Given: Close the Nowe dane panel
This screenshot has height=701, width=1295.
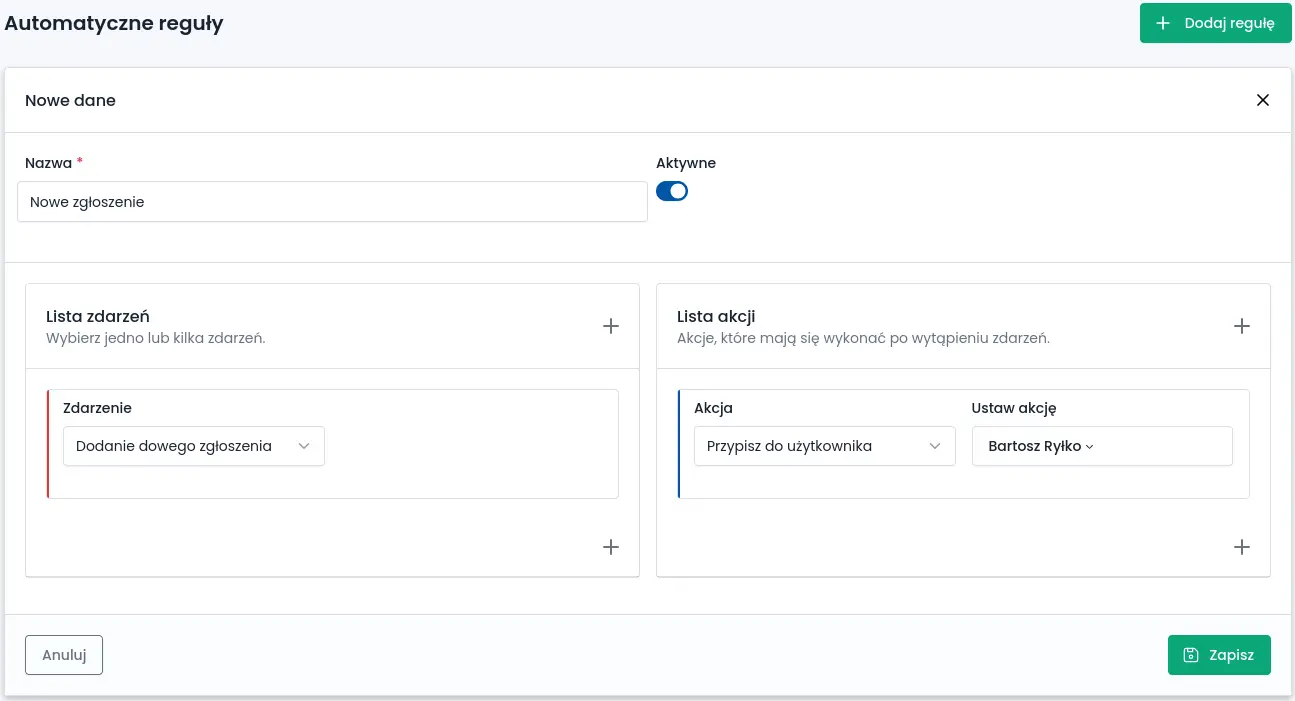Looking at the screenshot, I should (1263, 100).
